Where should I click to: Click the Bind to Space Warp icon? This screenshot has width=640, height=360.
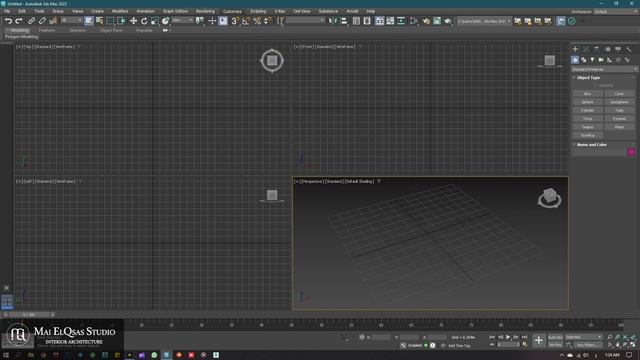pos(53,21)
